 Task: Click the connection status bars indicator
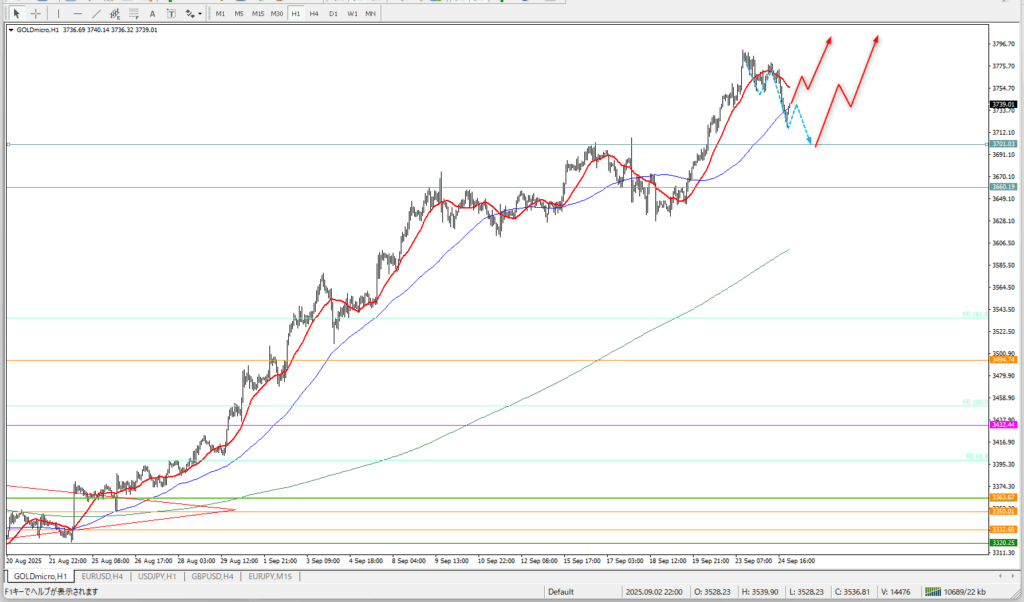[x=933, y=591]
